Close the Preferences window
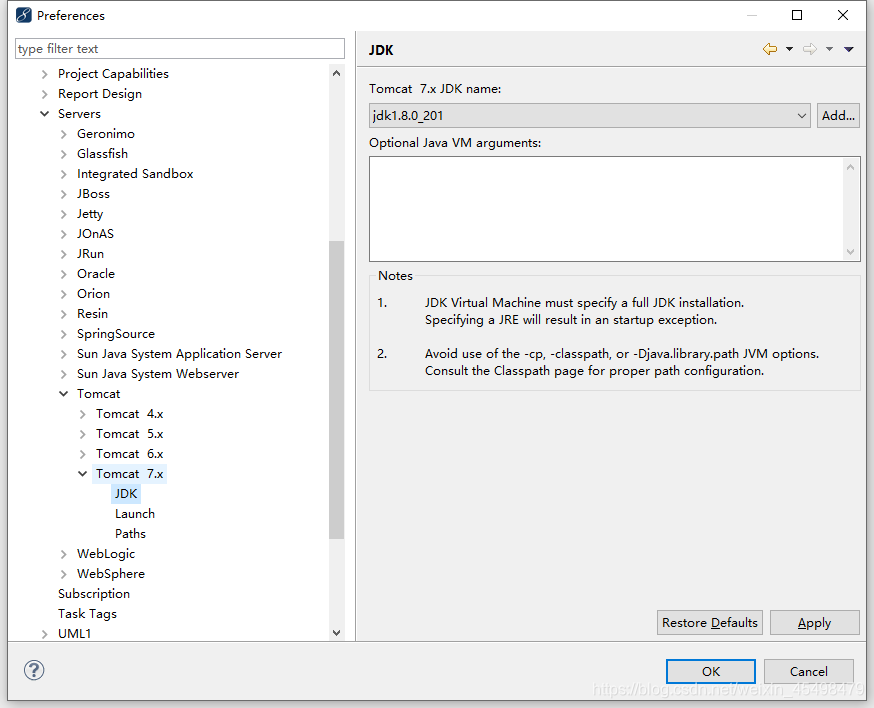Viewport: 874px width, 708px height. tap(843, 15)
